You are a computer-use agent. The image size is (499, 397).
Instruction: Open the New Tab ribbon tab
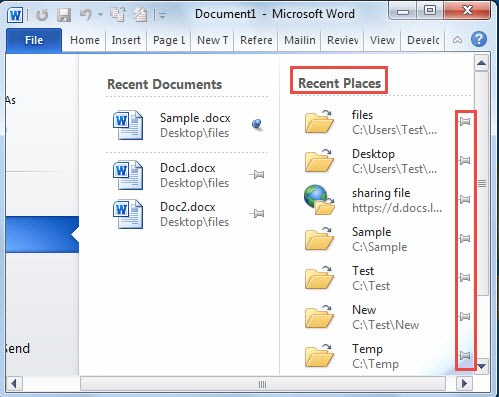pos(212,40)
